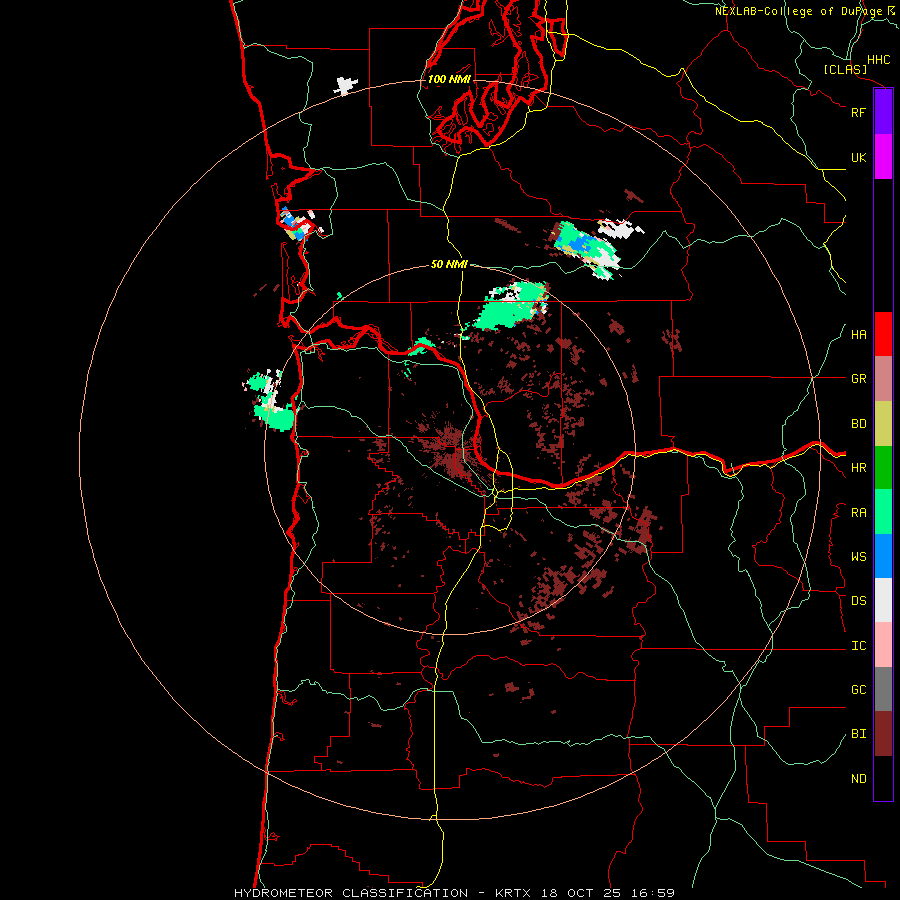Click the WS blue legend swatch
This screenshot has height=900, width=900.
point(883,556)
